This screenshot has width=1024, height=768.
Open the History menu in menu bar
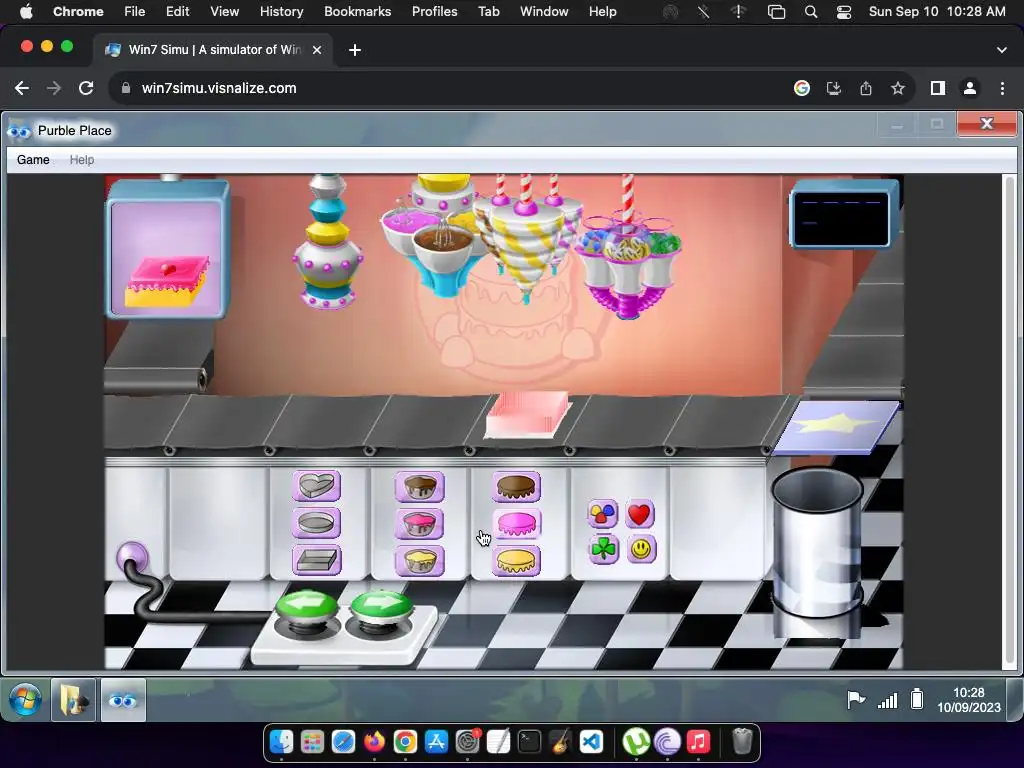[x=281, y=11]
